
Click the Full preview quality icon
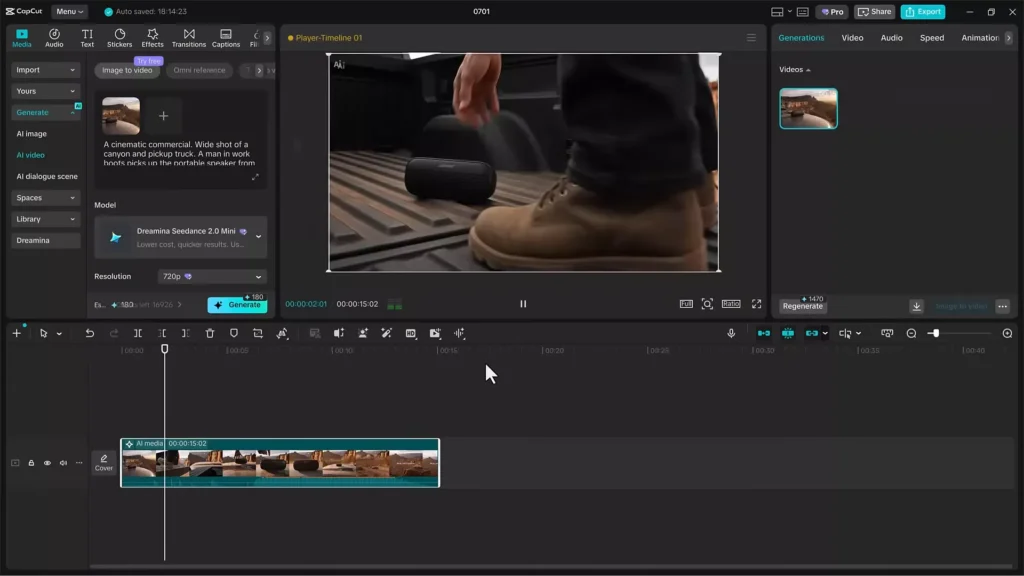[686, 304]
